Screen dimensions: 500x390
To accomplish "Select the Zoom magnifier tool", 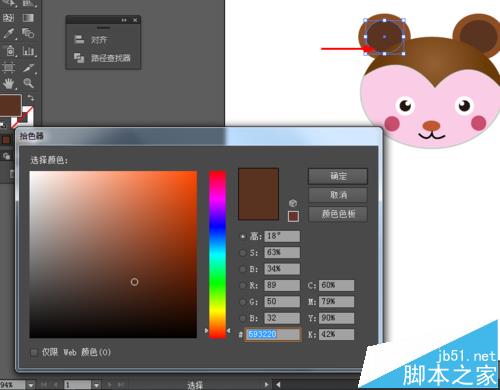I will coord(28,83).
